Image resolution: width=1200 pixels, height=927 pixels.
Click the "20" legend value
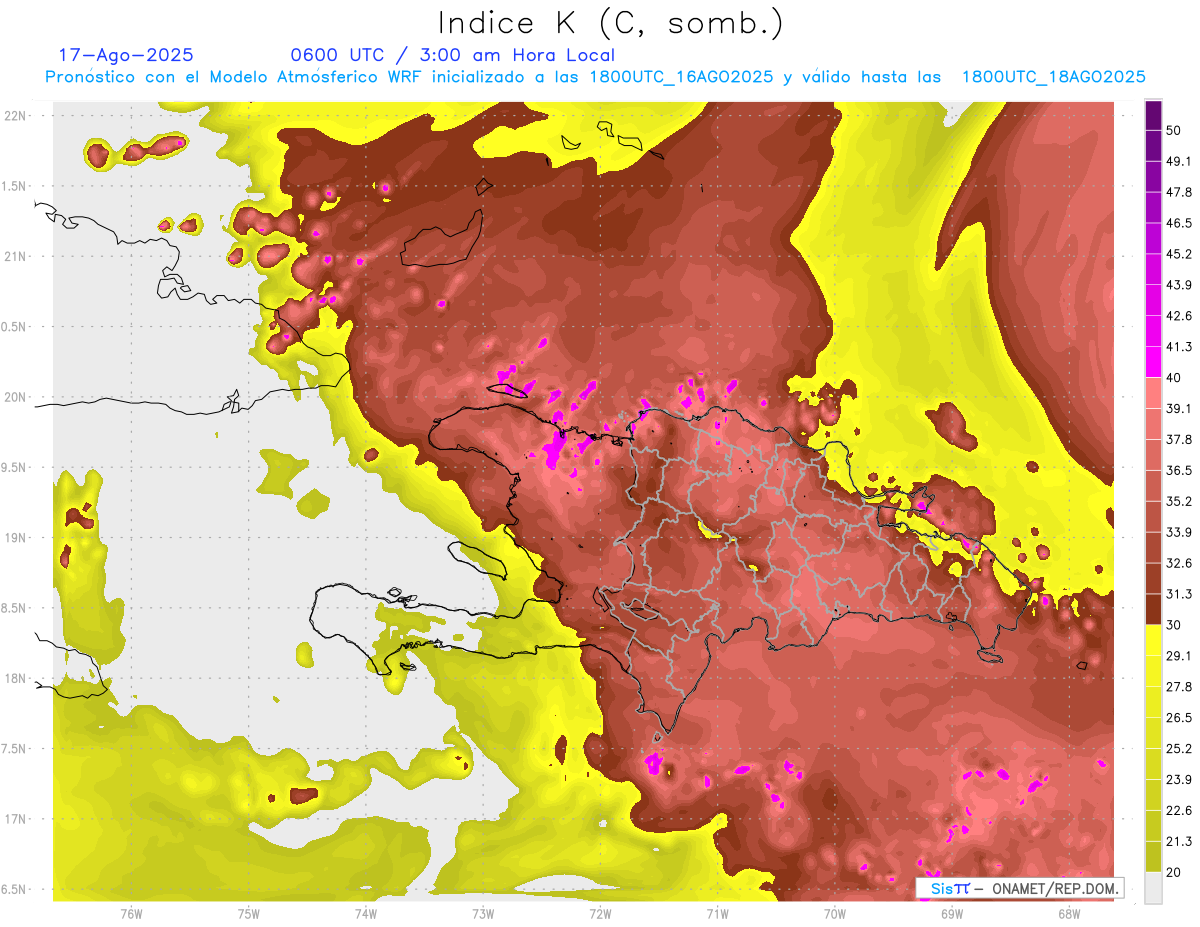tap(1174, 872)
